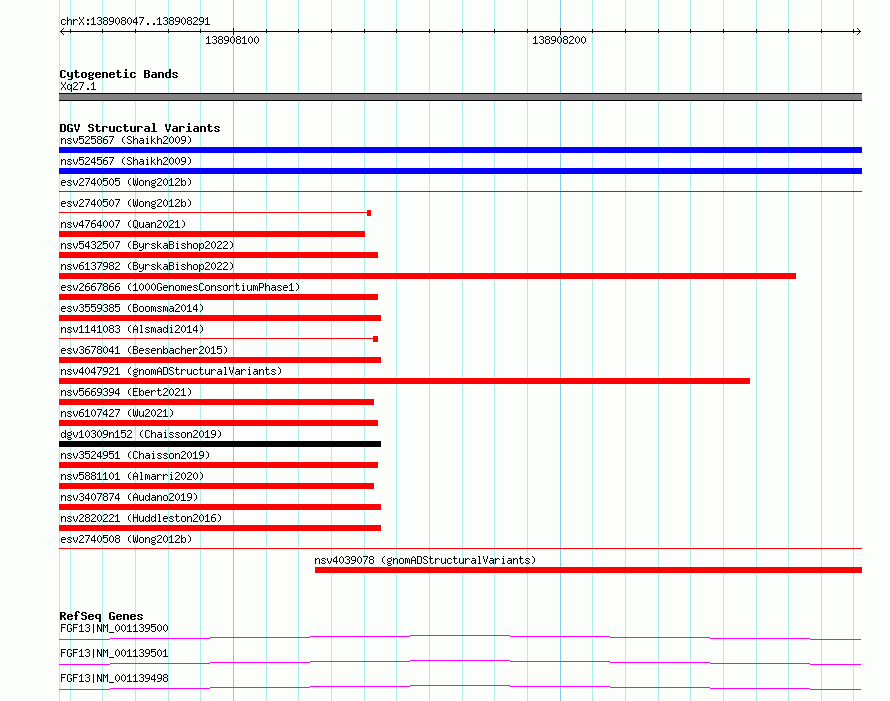Open variant esv2740505 (Wong2012b)

[126, 182]
